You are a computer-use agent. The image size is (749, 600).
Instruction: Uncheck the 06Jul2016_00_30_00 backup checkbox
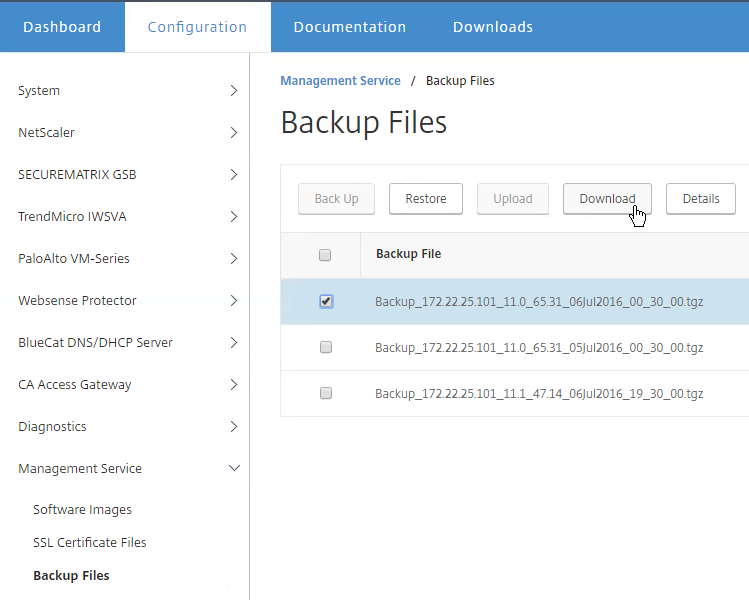coord(326,301)
